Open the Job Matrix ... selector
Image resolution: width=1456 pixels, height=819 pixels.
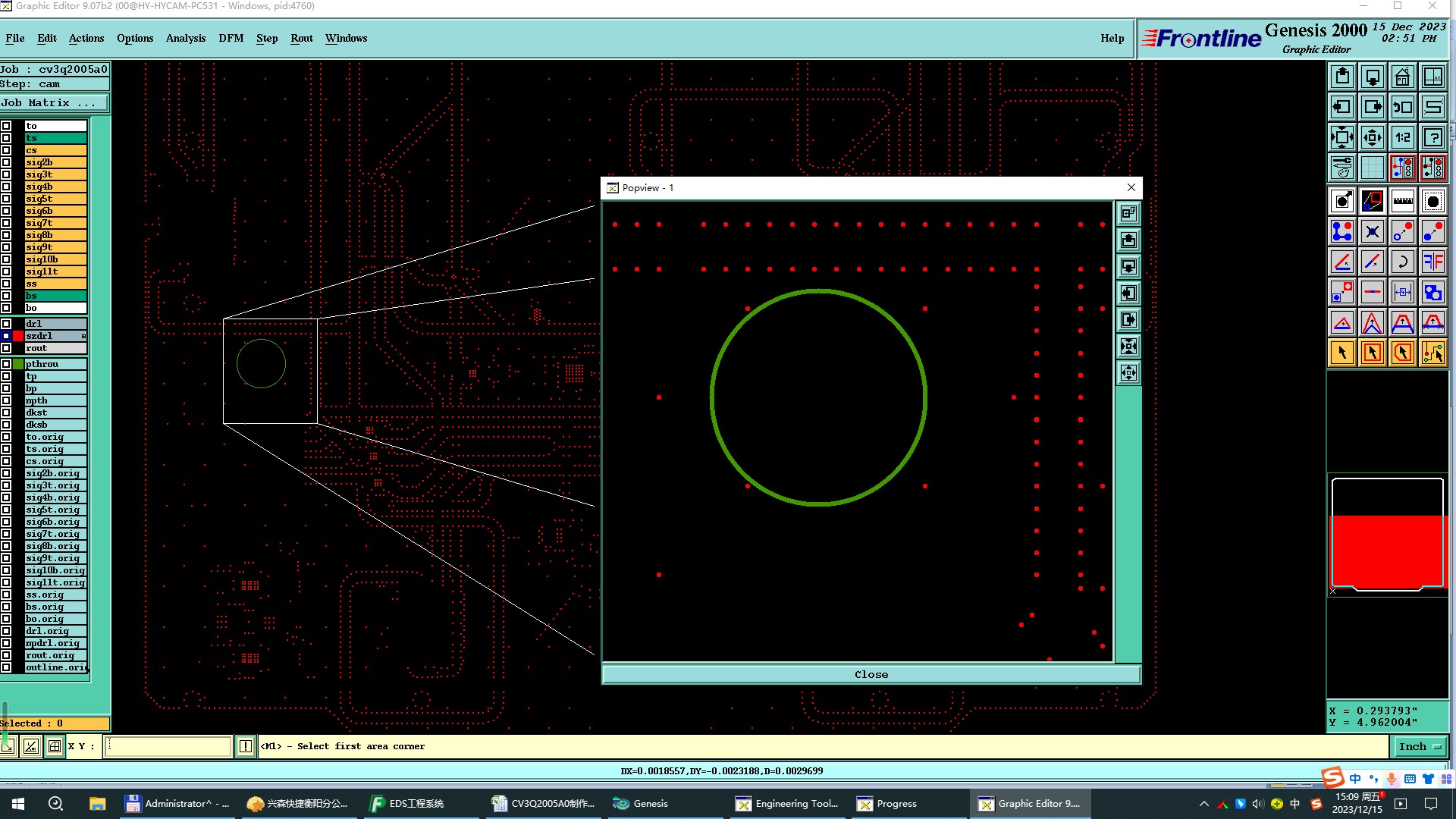point(53,103)
